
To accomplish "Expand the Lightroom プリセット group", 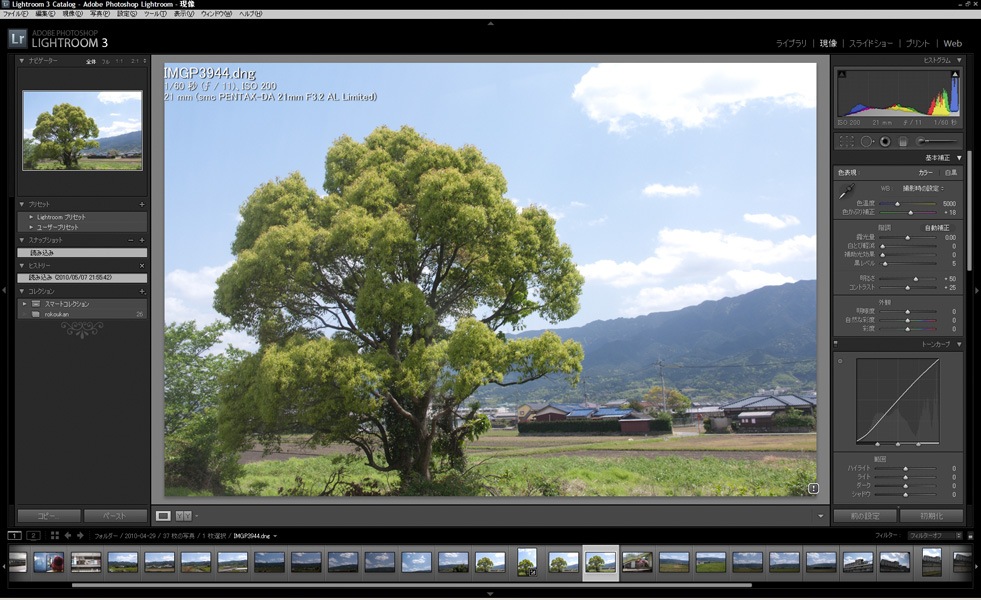I will tap(60, 217).
